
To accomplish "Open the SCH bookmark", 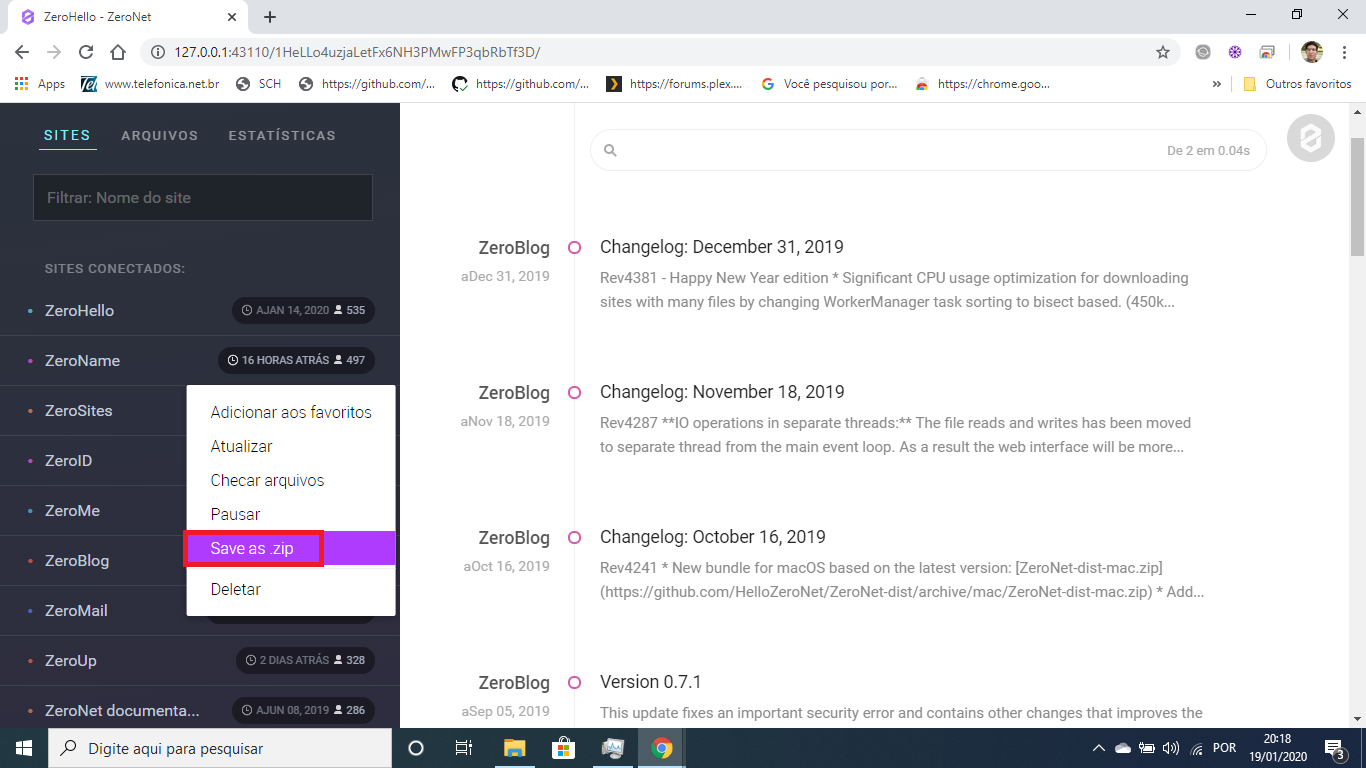I will point(259,84).
